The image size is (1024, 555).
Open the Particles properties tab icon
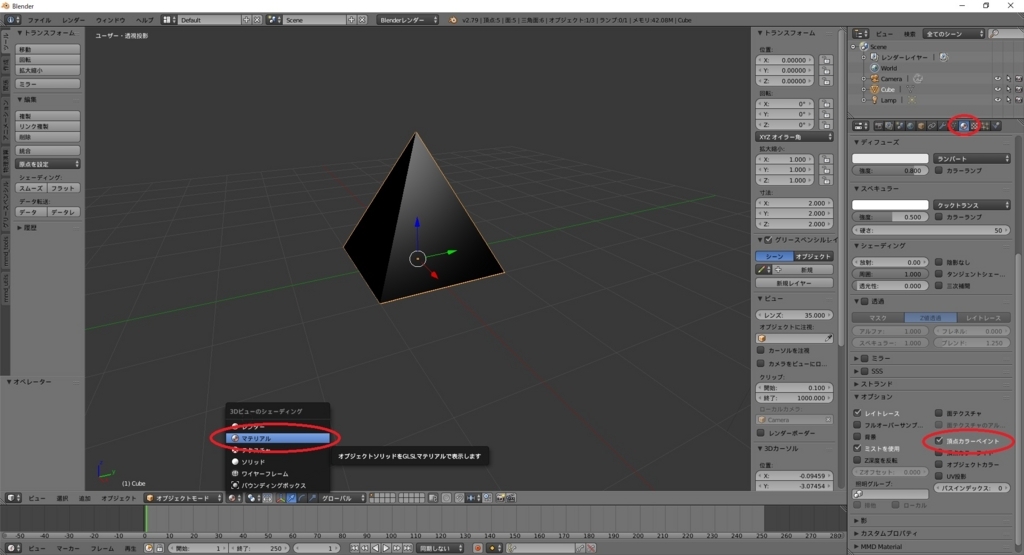tap(985, 126)
